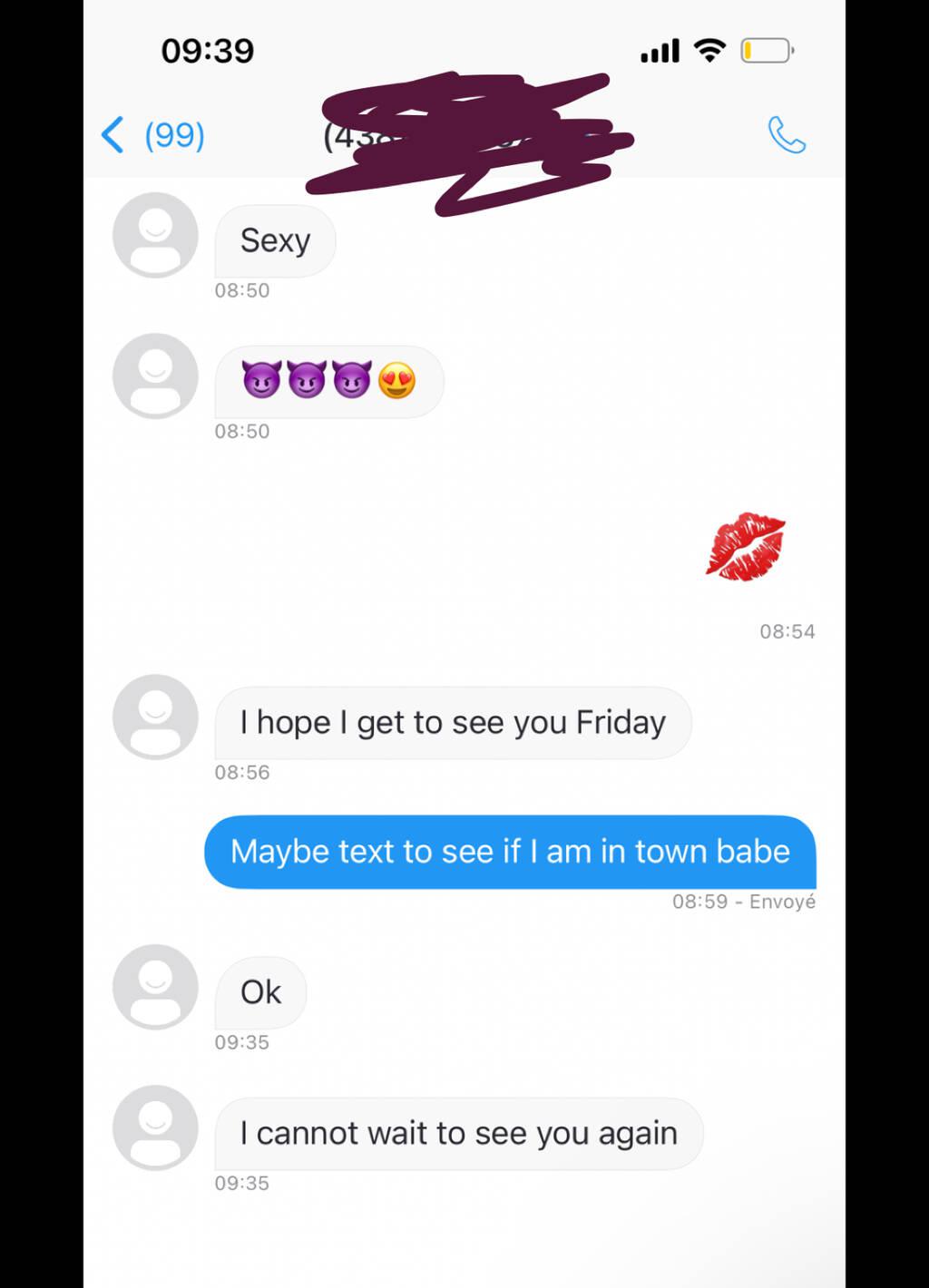Select the 'Sexy' message bubble

[x=275, y=241]
